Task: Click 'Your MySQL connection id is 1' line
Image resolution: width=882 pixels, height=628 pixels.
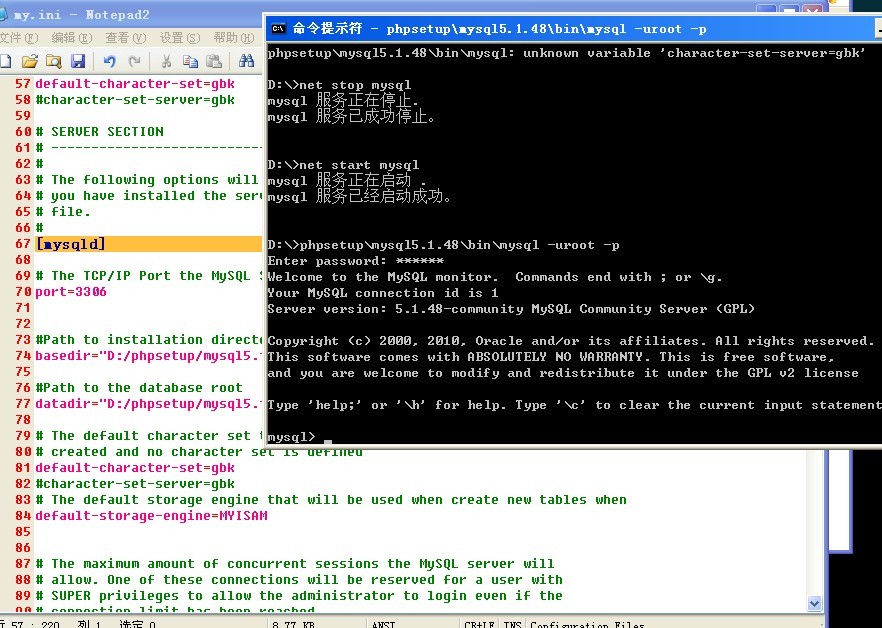Action: pos(383,293)
